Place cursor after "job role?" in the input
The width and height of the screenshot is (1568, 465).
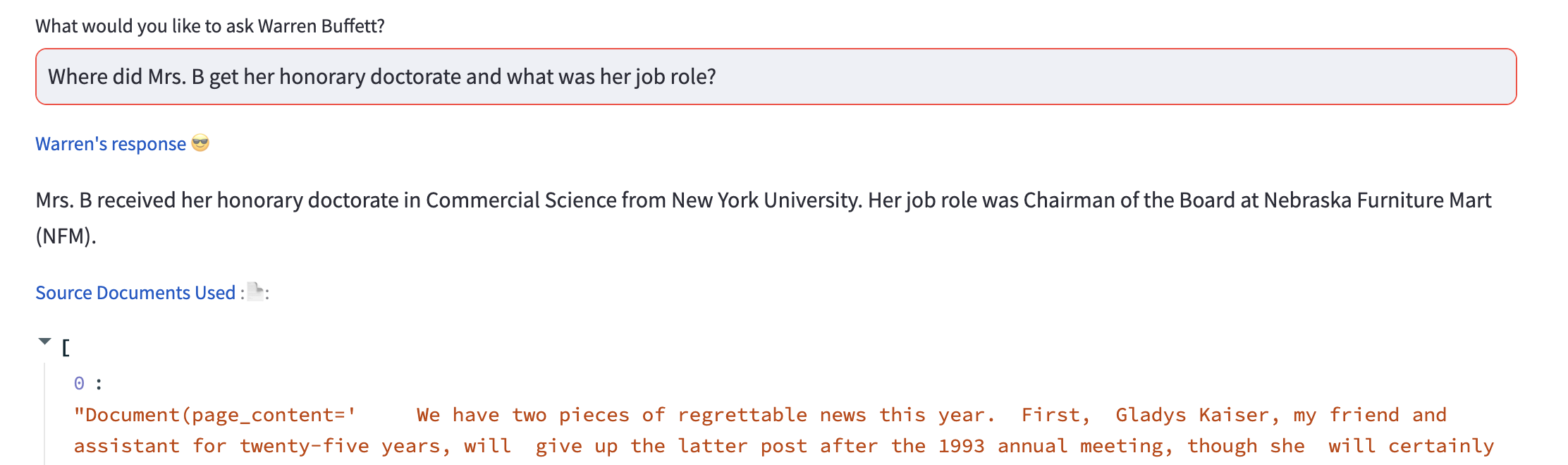click(x=717, y=77)
